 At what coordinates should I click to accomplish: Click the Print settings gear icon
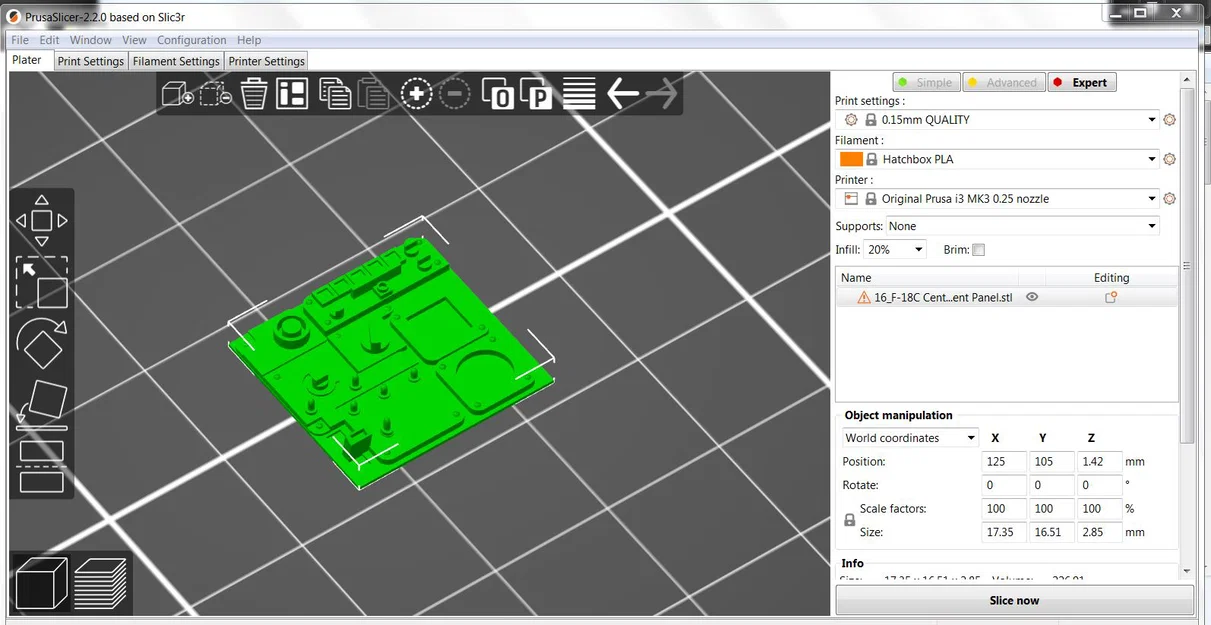[1169, 120]
